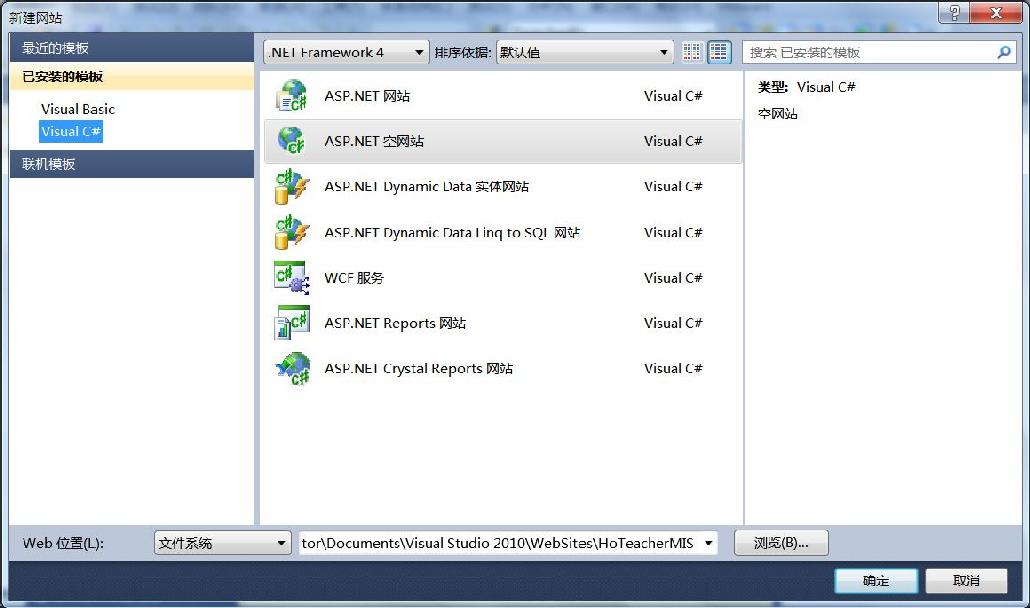Switch to small icons view

coord(692,52)
